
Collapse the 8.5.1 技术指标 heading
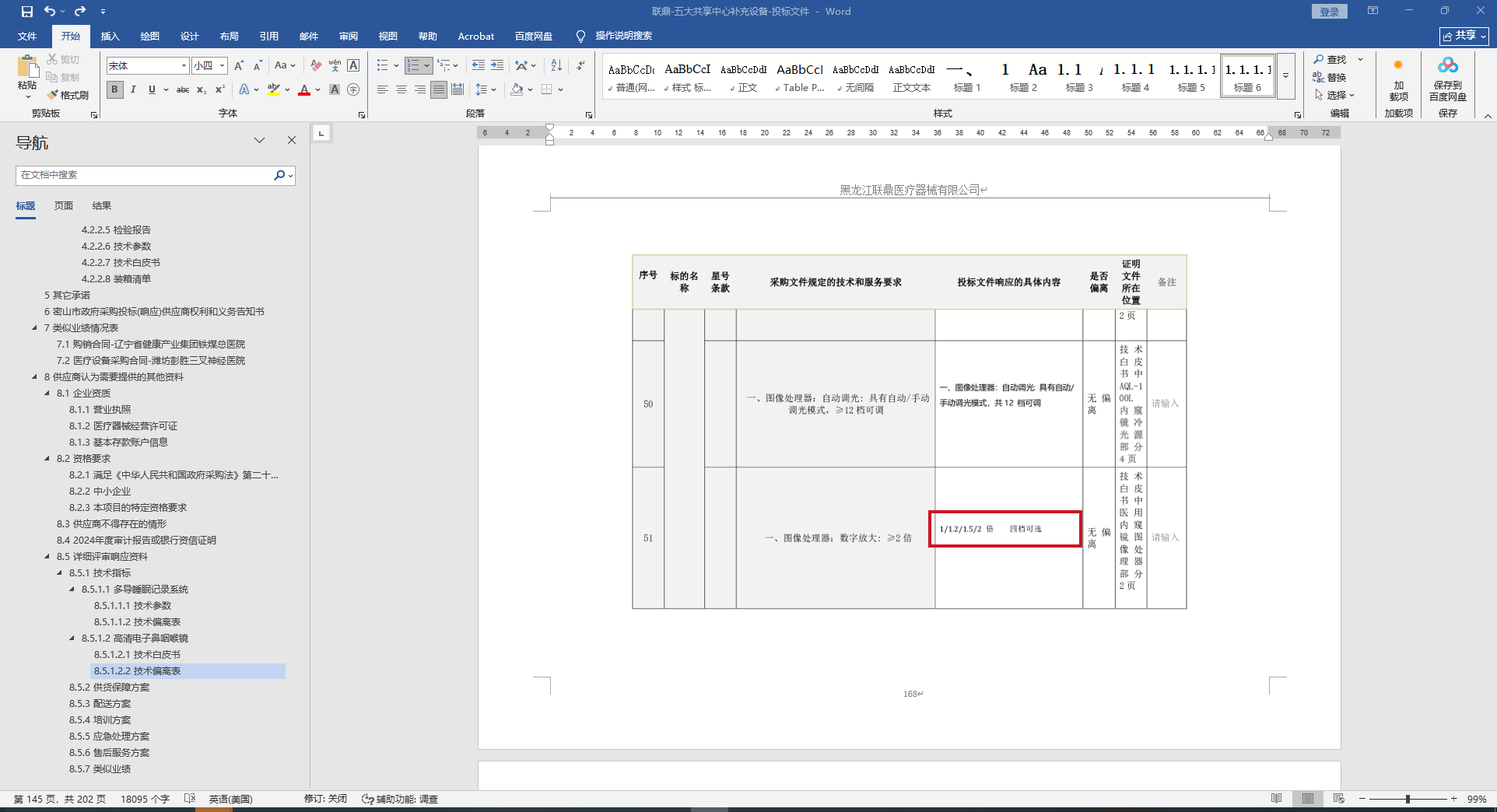tap(60, 573)
